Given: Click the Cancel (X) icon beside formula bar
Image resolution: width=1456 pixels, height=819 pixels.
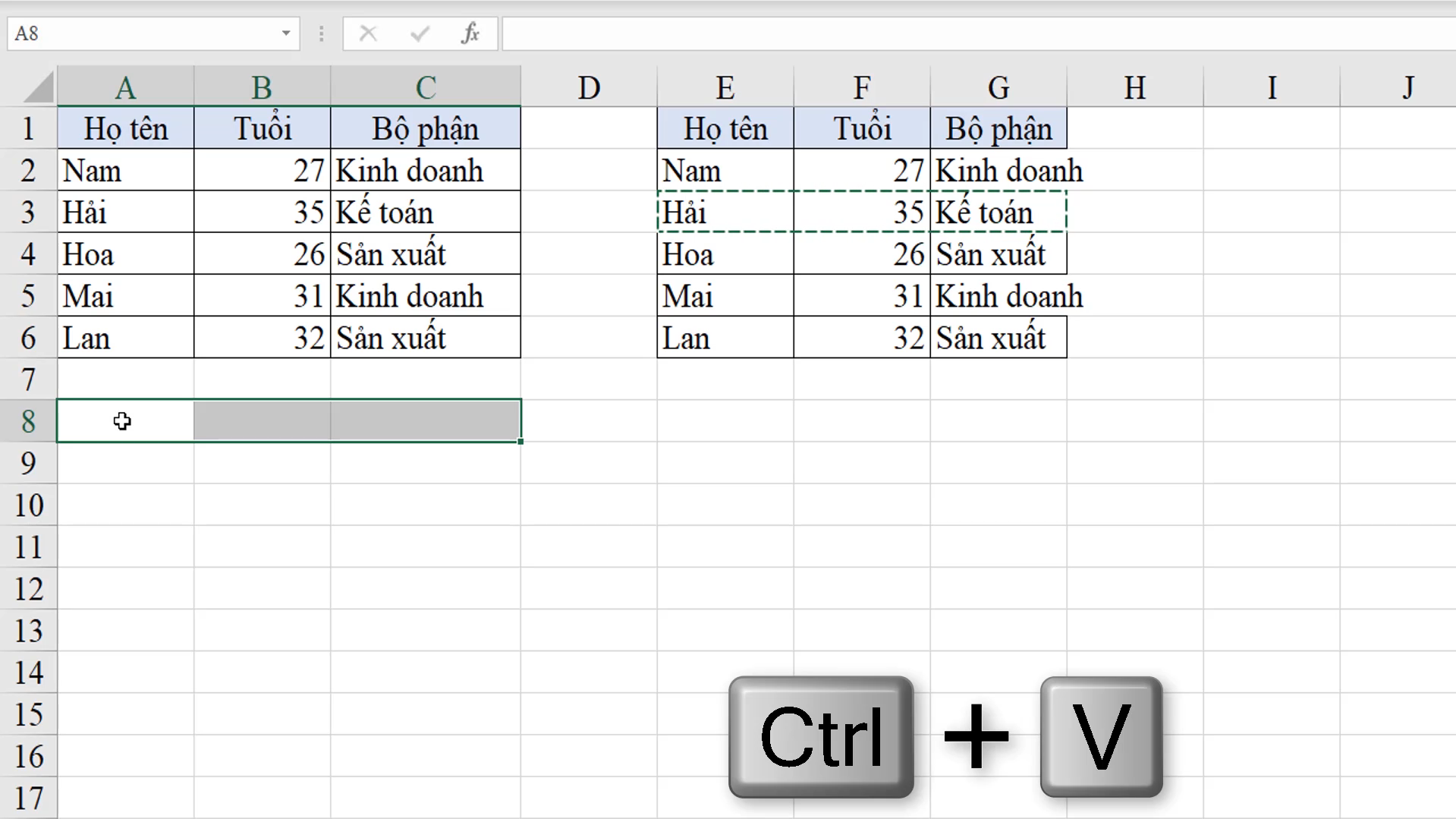Looking at the screenshot, I should (368, 33).
